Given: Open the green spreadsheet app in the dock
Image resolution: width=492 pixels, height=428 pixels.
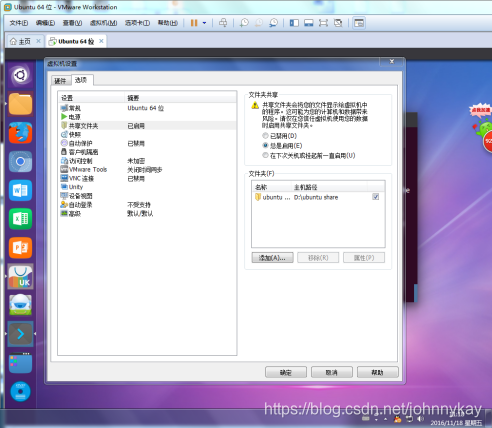Looking at the screenshot, I should point(21,219).
